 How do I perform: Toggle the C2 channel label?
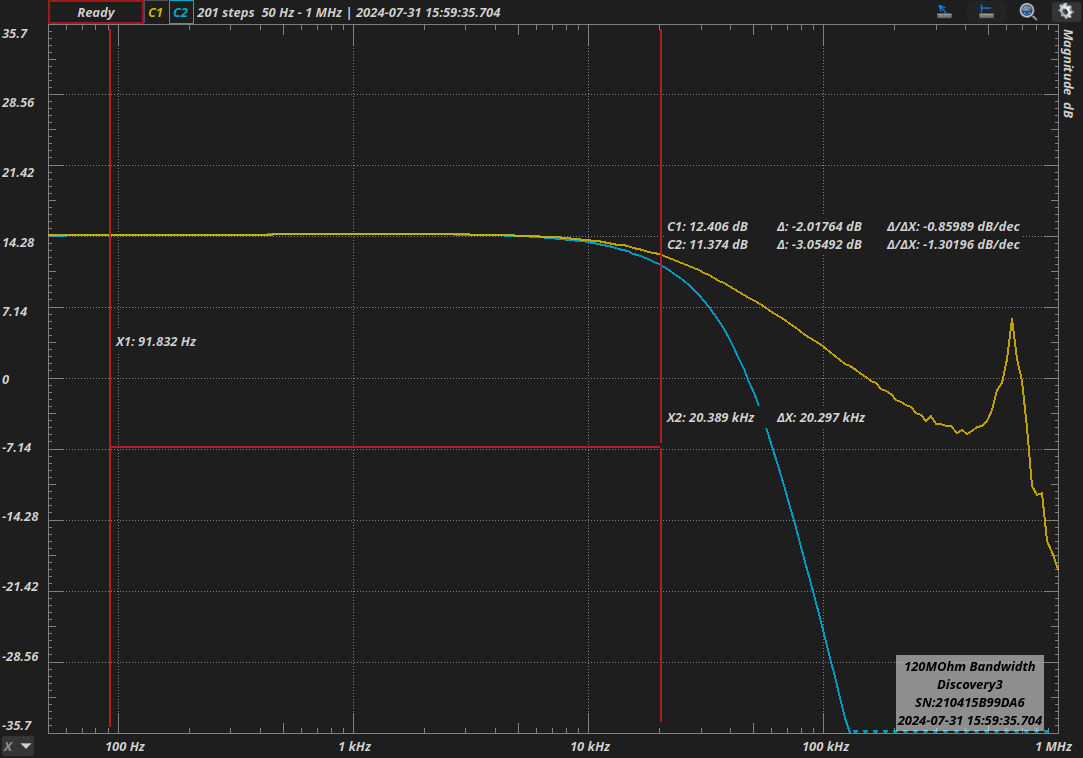(181, 12)
